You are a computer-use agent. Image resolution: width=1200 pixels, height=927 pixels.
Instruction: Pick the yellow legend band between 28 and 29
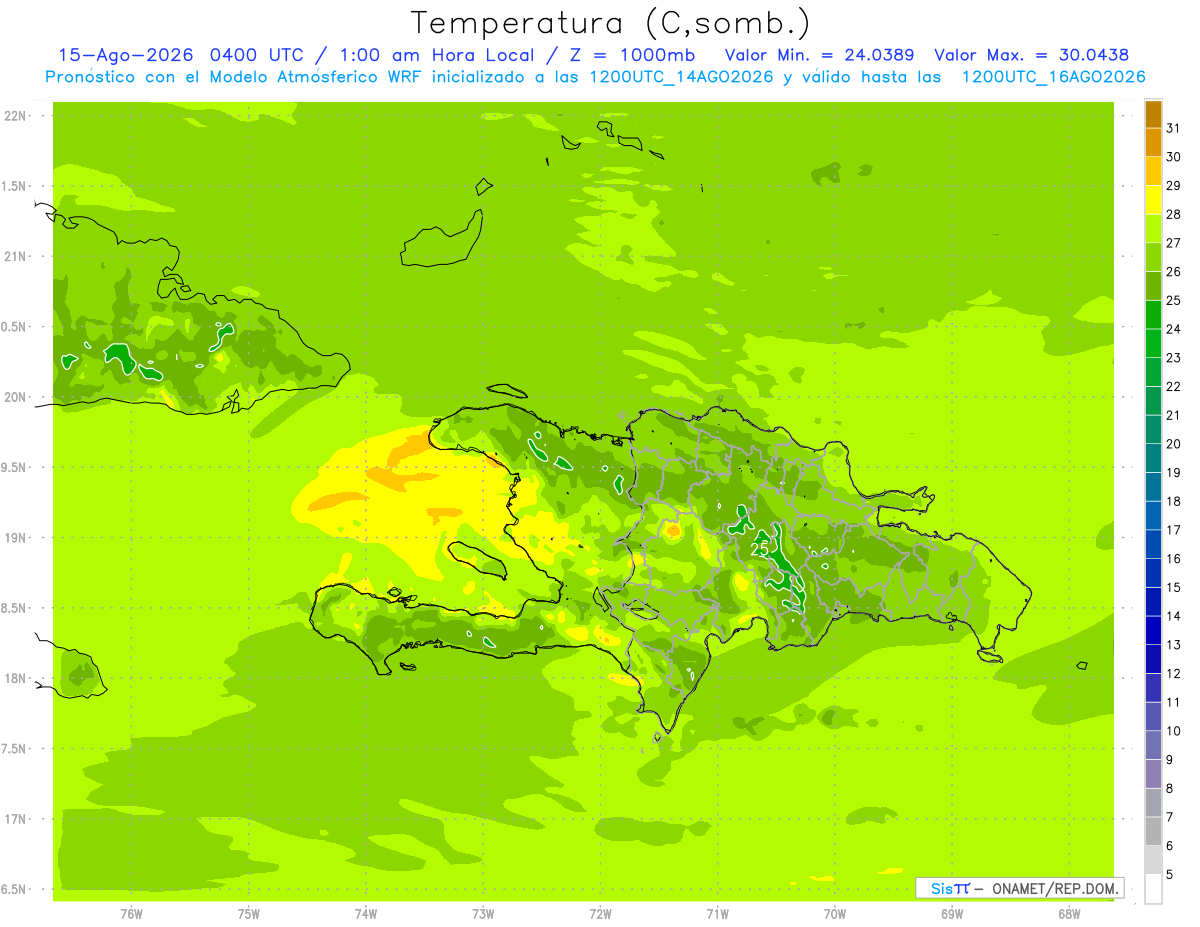coord(1153,200)
